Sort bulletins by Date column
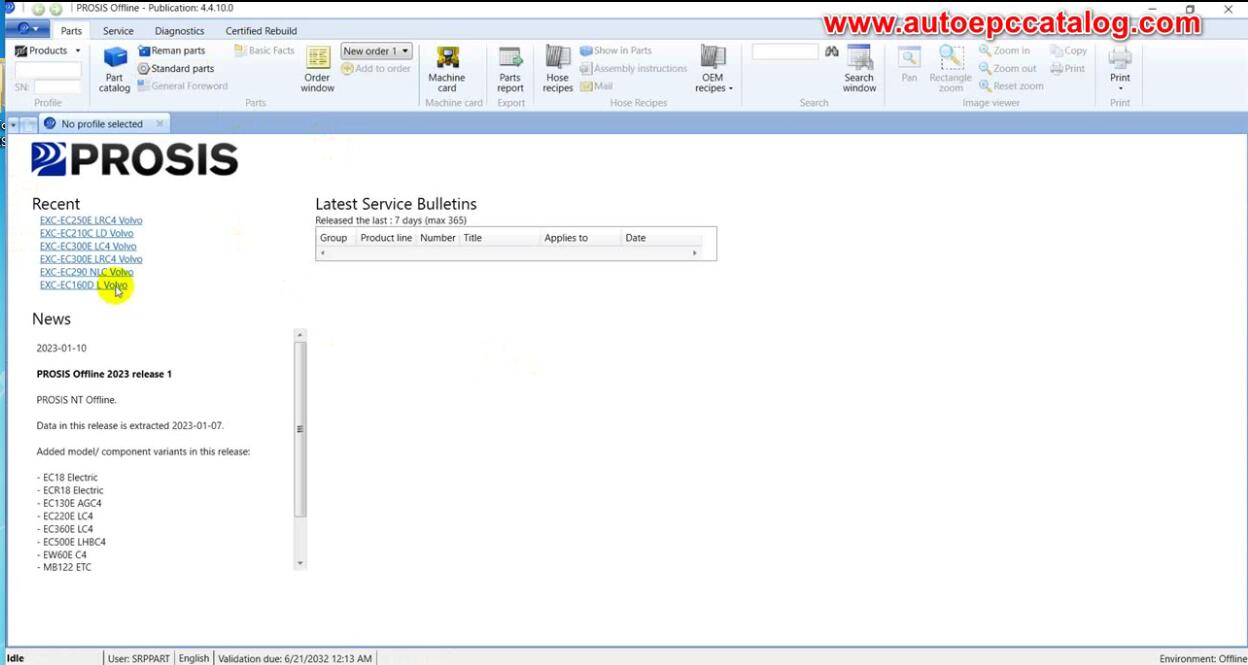This screenshot has width=1248, height=665. click(x=661, y=238)
